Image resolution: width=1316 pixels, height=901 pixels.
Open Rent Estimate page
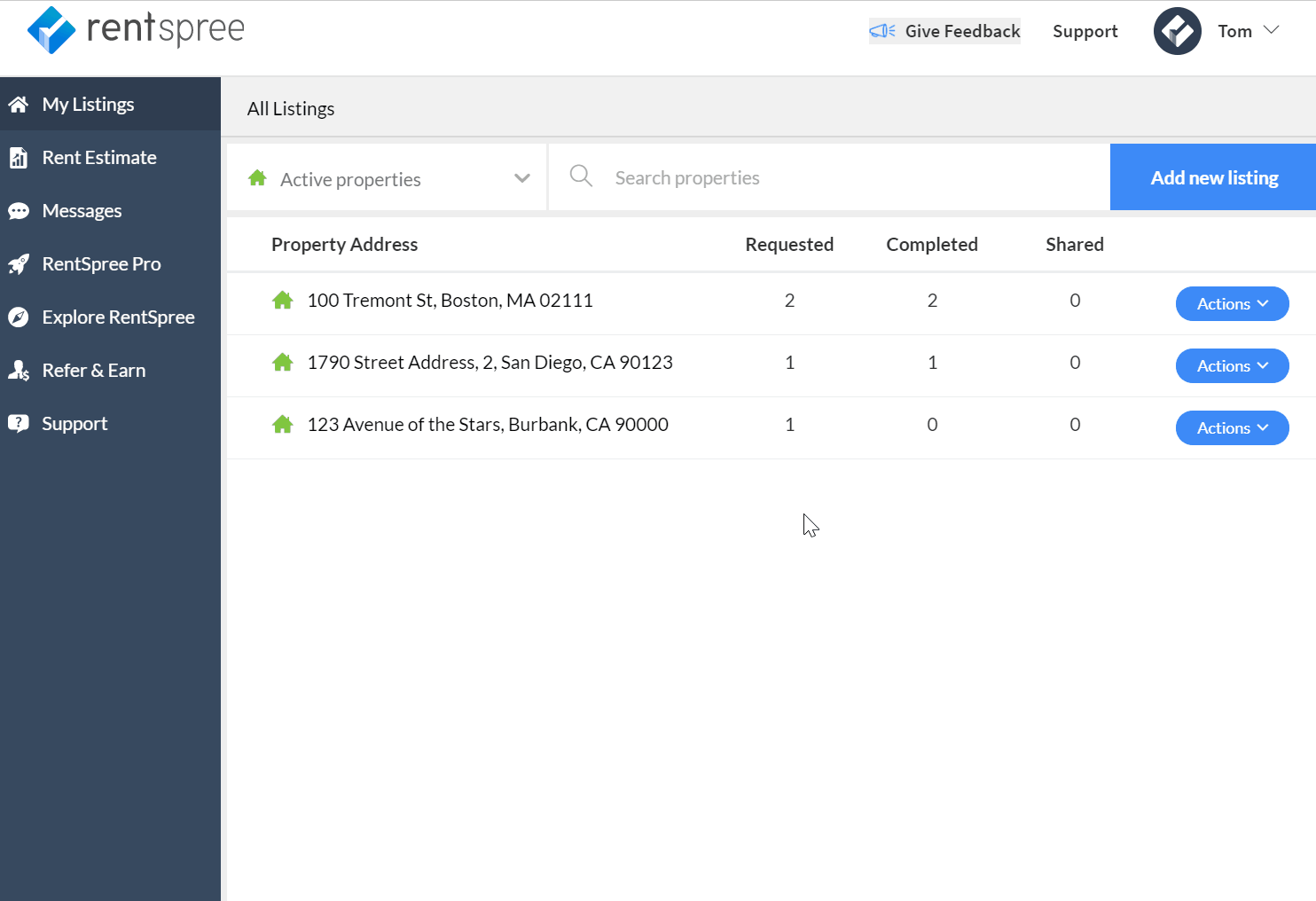[110, 158]
